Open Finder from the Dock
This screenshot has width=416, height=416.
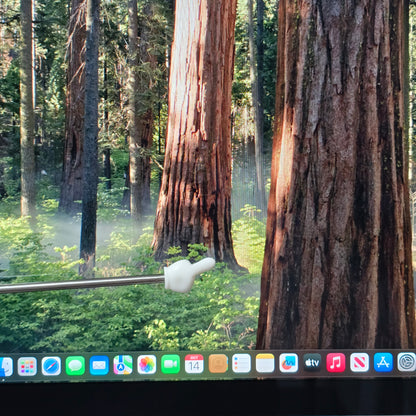click(x=6, y=367)
